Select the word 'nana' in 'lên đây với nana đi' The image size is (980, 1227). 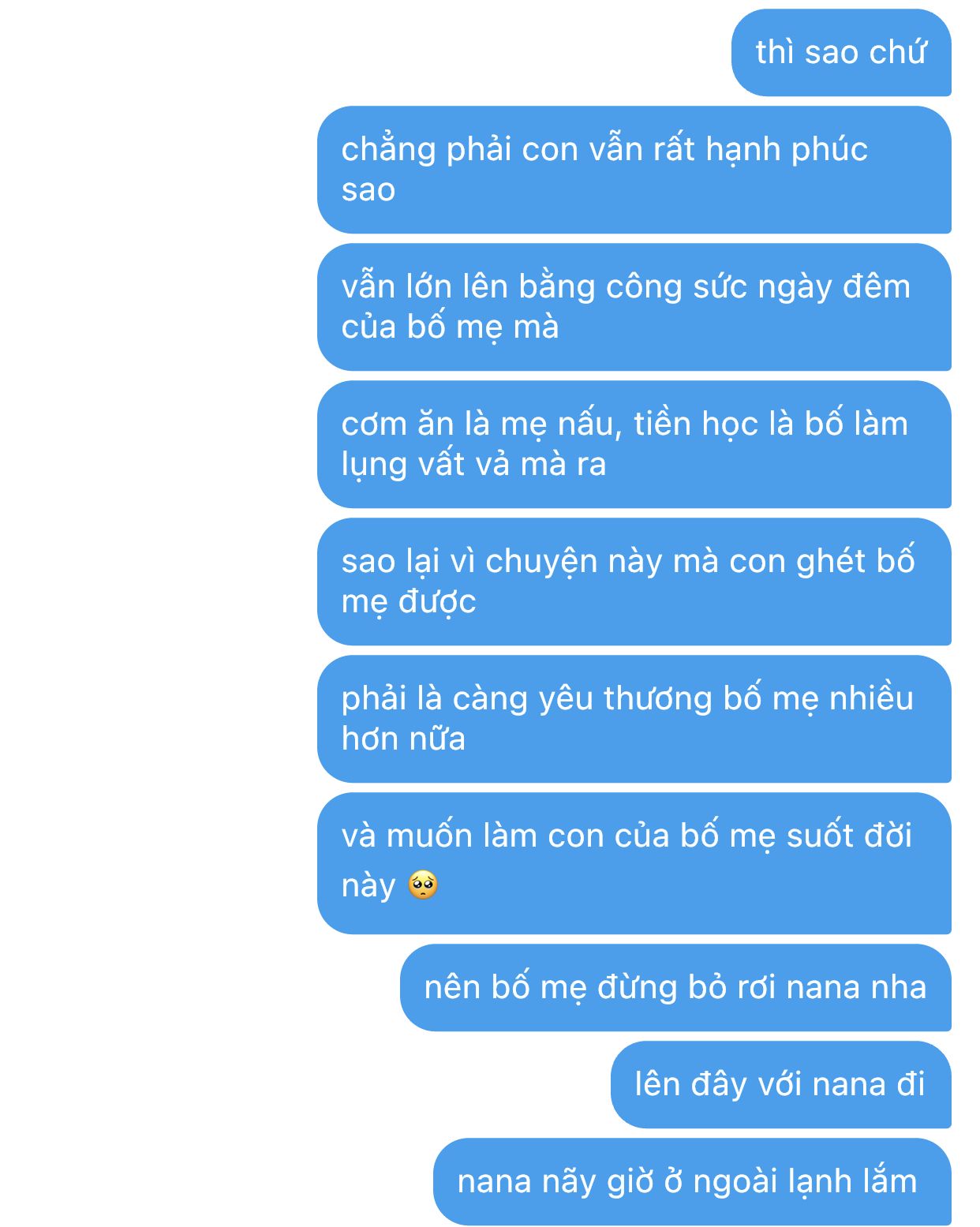tap(849, 1086)
